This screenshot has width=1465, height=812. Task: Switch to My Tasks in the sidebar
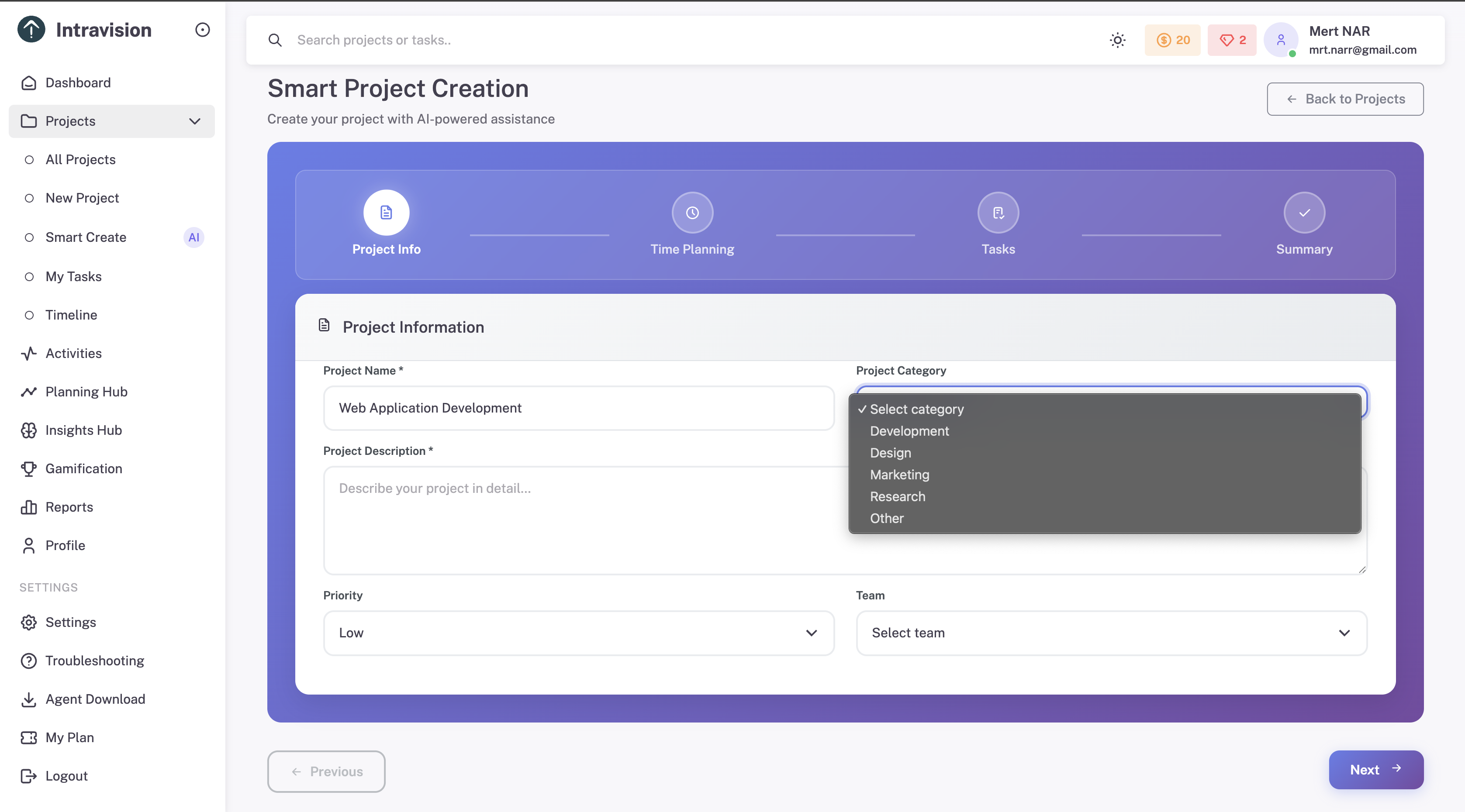coord(73,276)
